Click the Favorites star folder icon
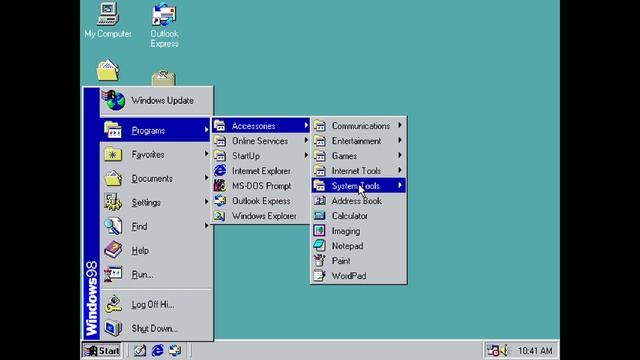This screenshot has height=360, width=640. (113, 154)
